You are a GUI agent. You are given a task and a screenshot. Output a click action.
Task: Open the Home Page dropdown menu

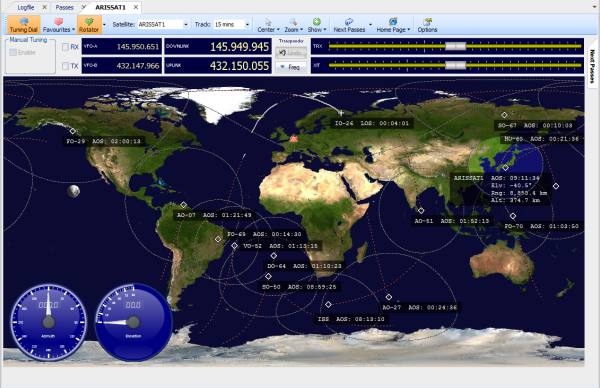pos(393,25)
